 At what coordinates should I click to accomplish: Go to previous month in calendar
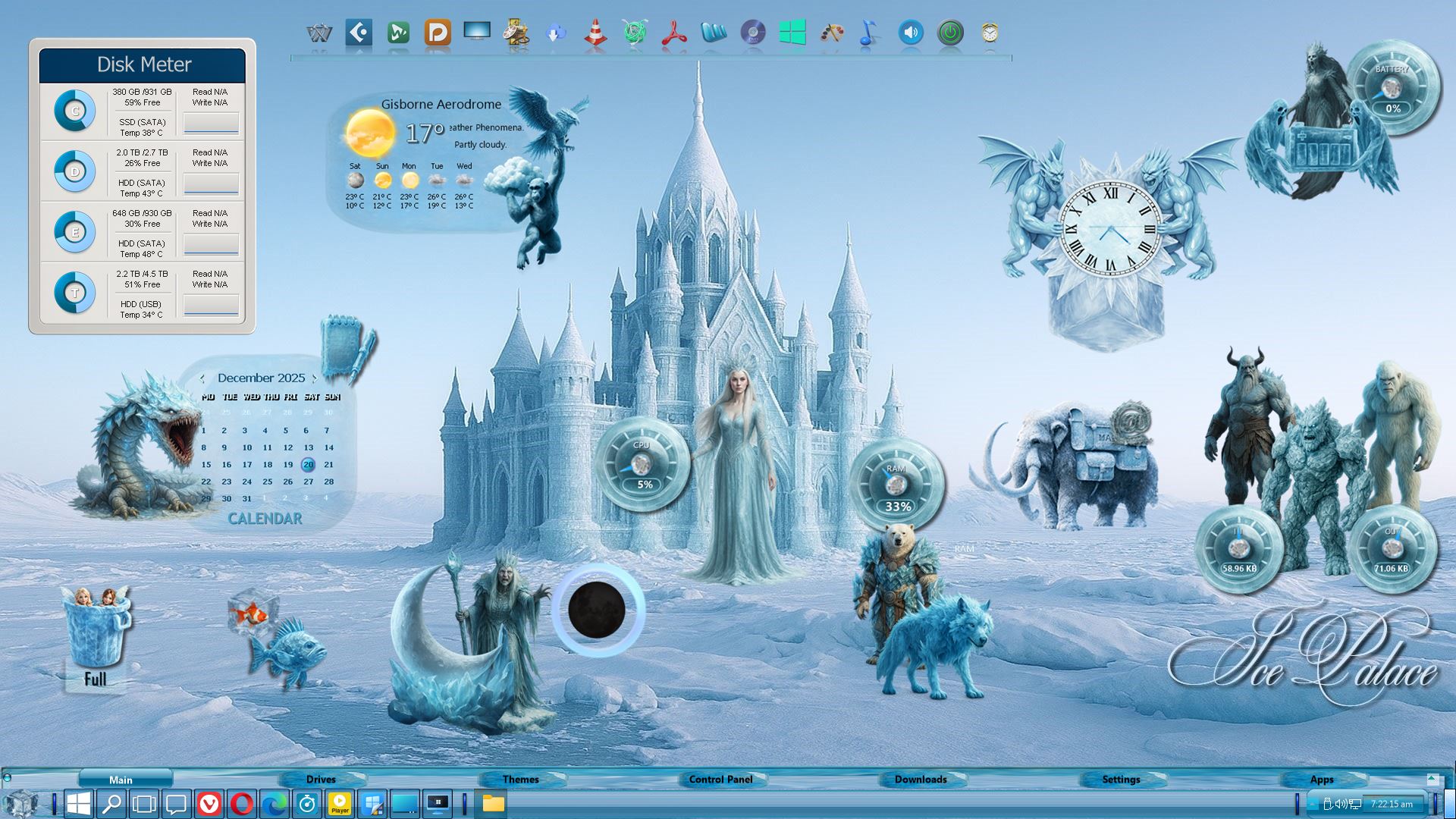click(202, 378)
